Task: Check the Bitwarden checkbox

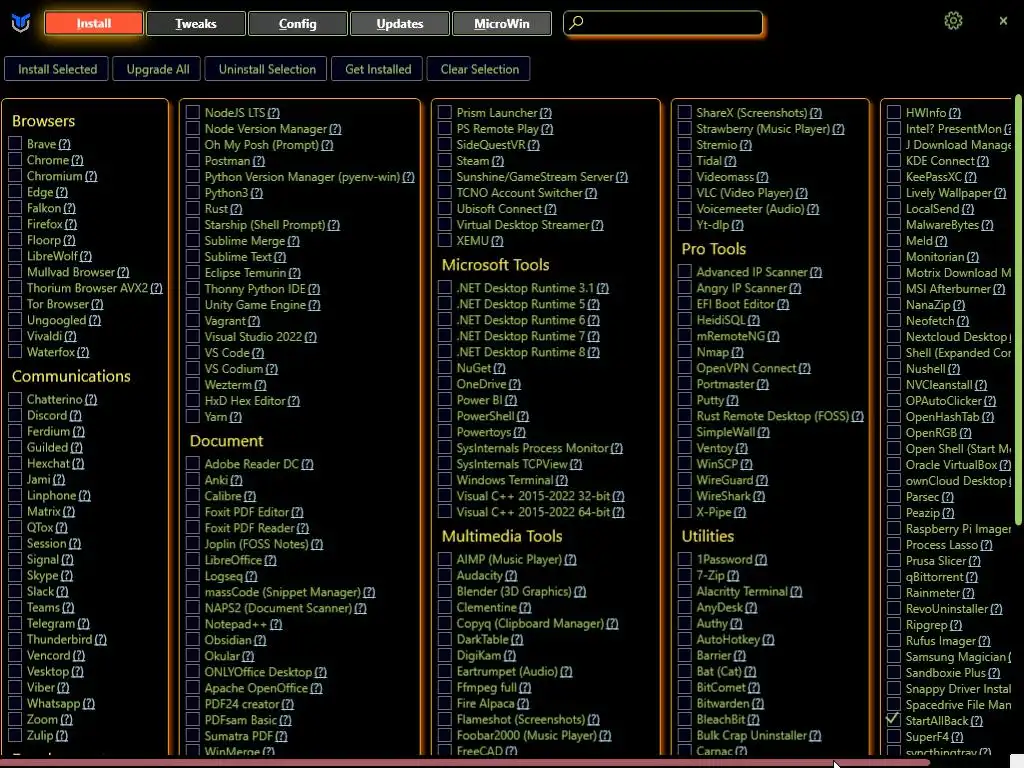Action: 684,703
